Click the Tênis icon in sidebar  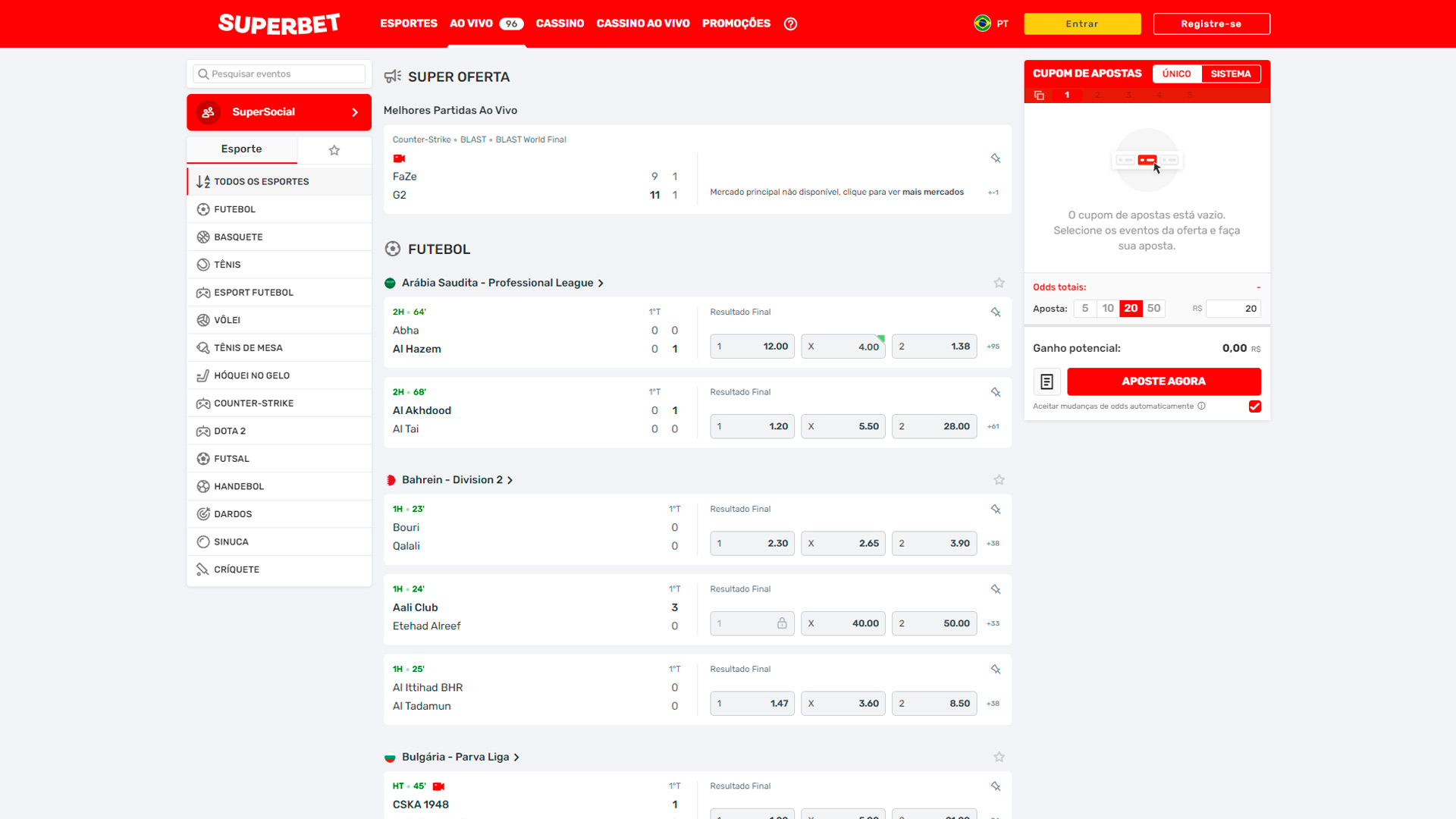pyautogui.click(x=203, y=265)
